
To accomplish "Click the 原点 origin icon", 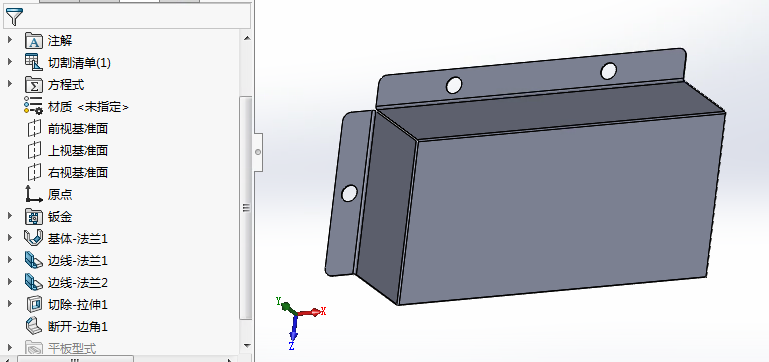I will tap(34, 194).
